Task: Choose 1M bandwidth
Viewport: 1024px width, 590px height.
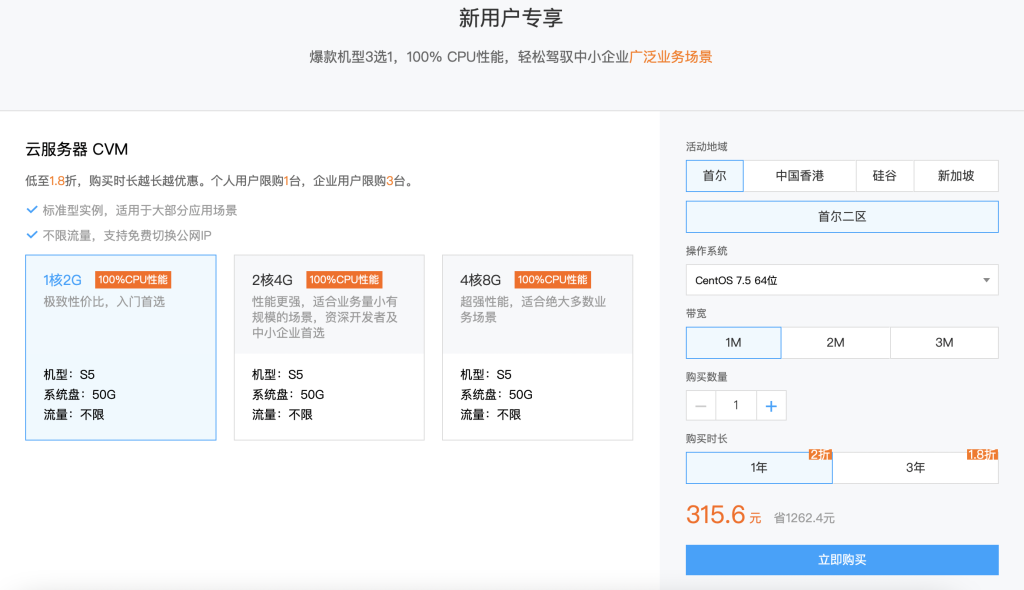Action: [x=733, y=343]
